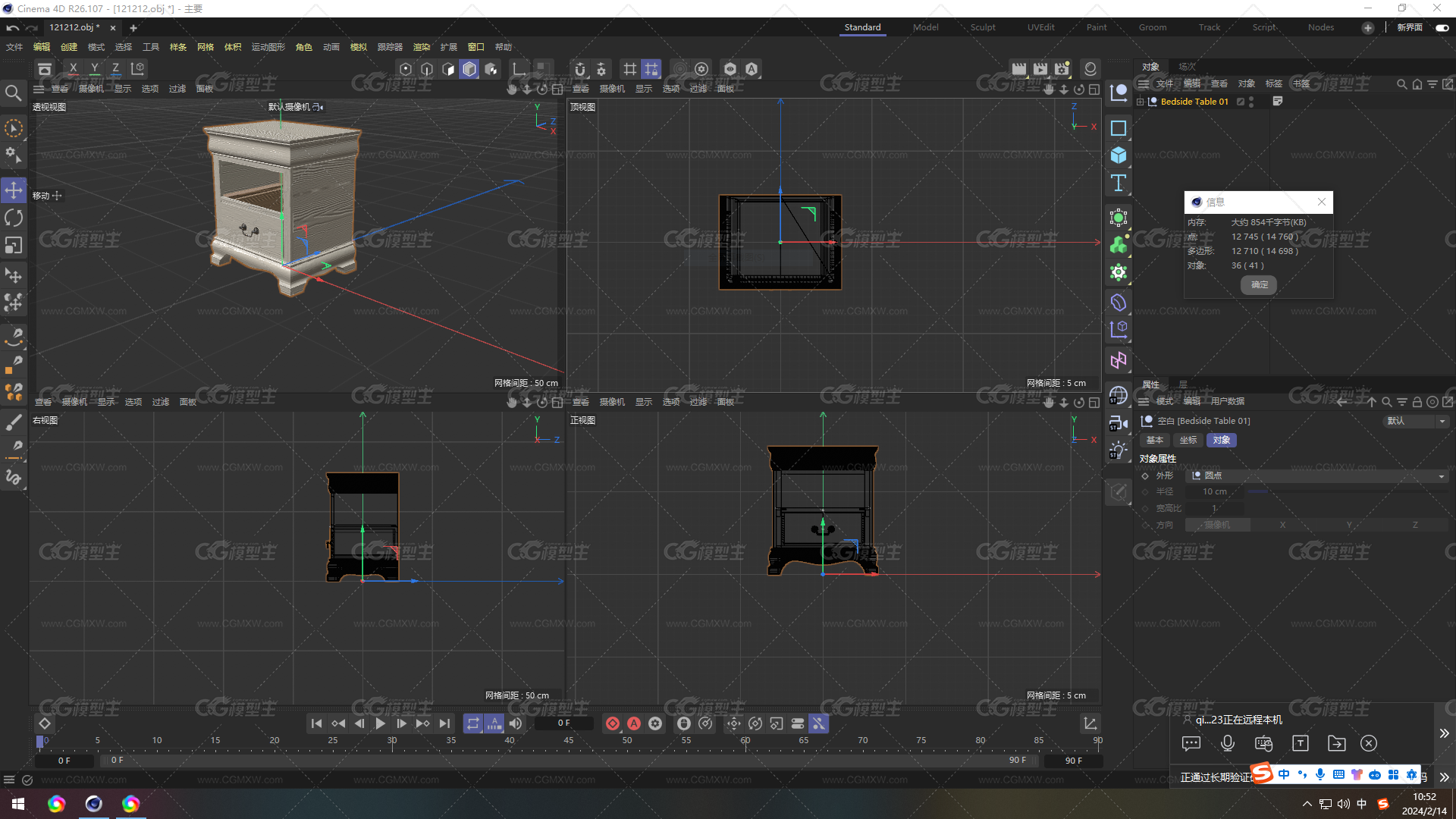Open the timeline dope sheet icon

point(1090,723)
